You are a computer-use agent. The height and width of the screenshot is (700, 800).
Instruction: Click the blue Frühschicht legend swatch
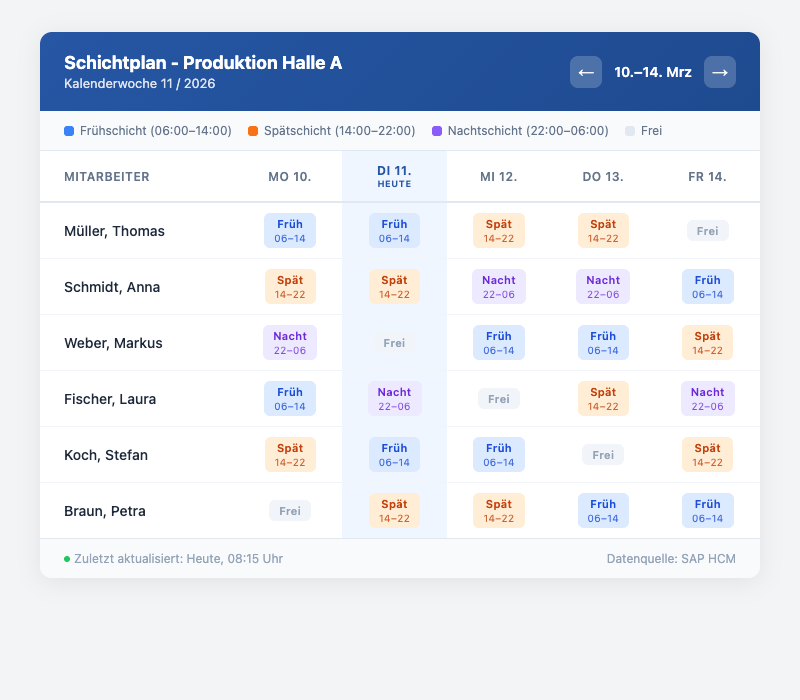68,131
